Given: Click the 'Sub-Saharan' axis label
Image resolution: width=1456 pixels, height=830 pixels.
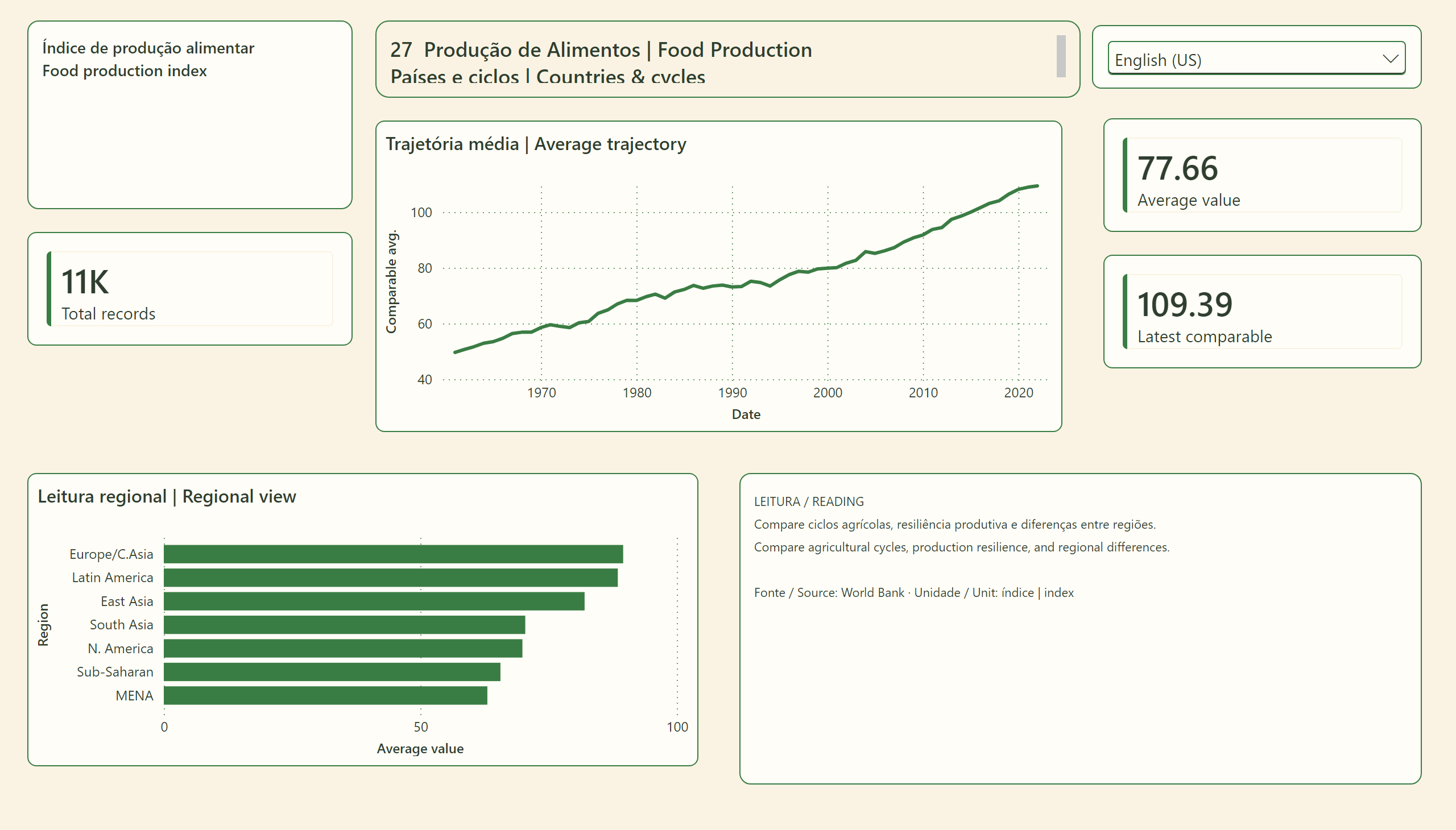Looking at the screenshot, I should pos(115,672).
